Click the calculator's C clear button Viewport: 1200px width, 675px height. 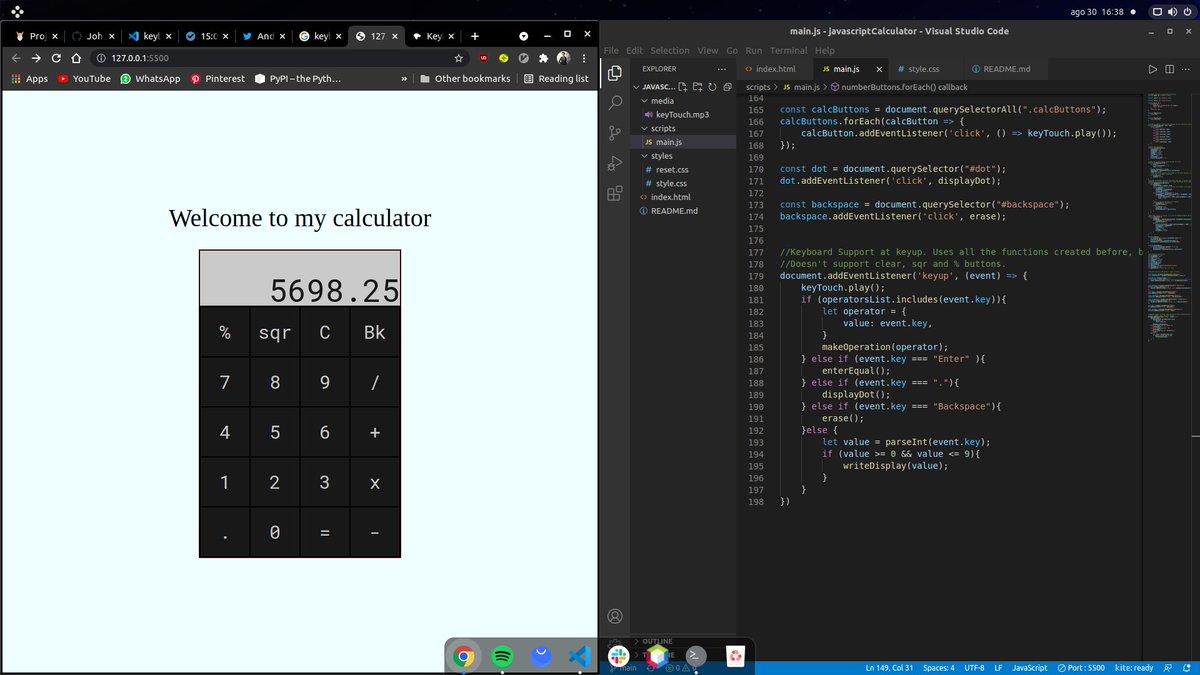[325, 332]
